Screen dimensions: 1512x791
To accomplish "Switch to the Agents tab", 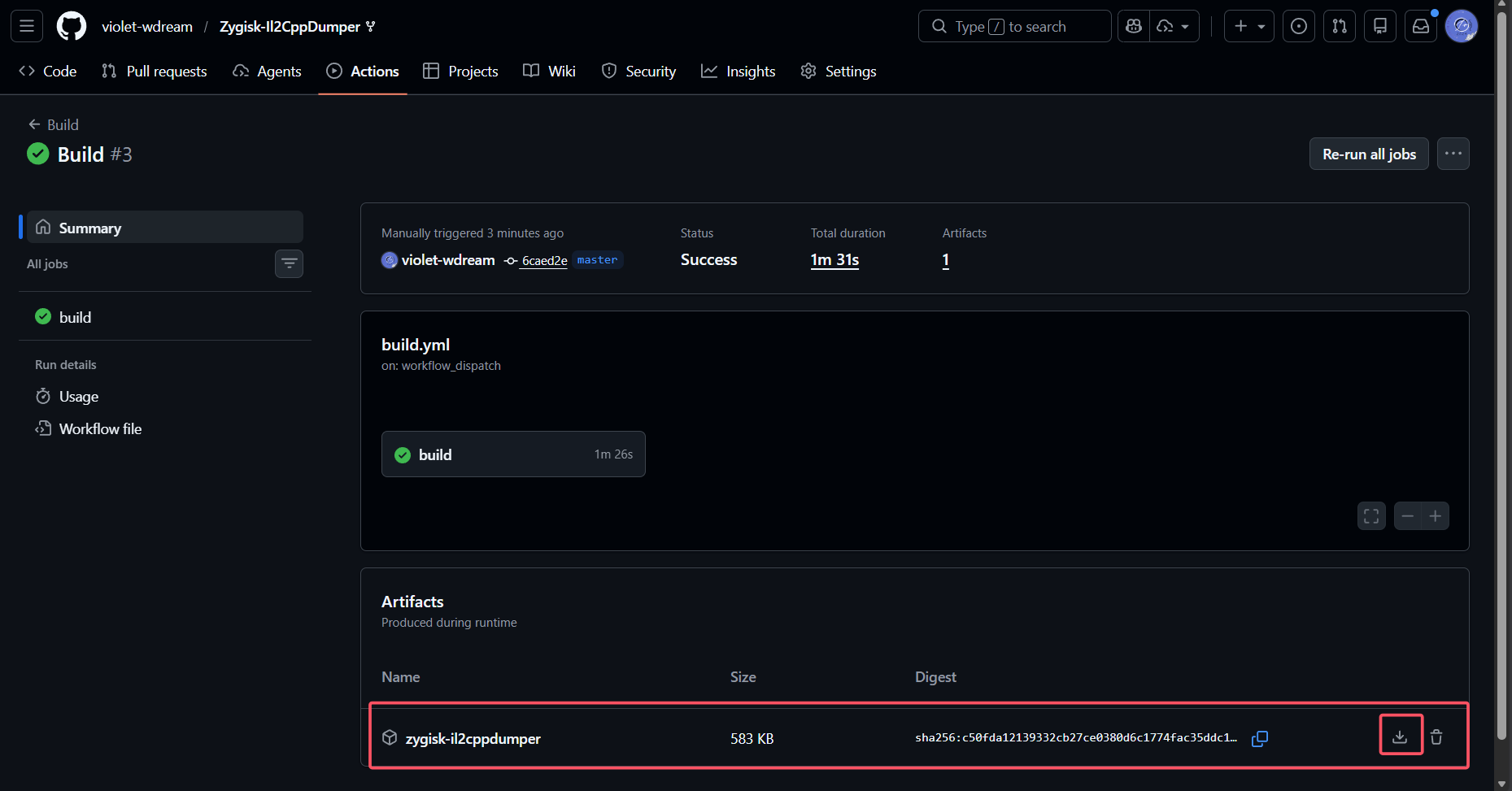I will tap(268, 72).
